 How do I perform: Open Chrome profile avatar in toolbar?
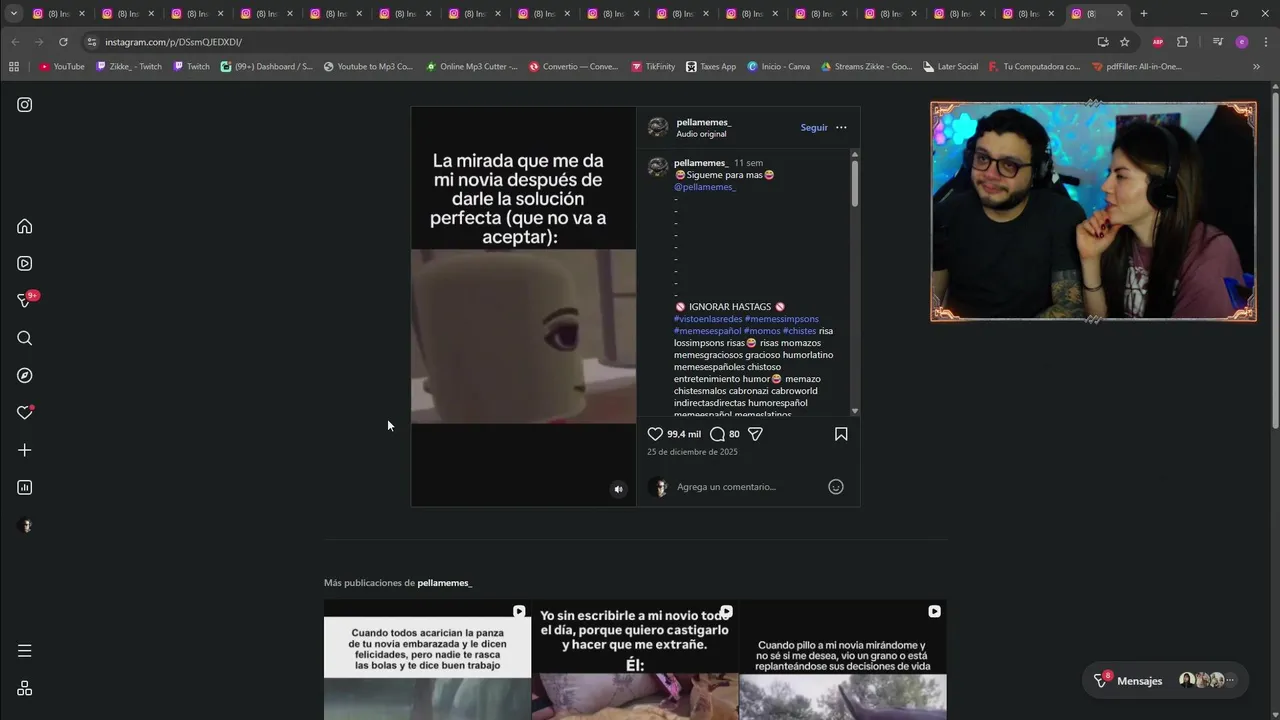point(1241,42)
